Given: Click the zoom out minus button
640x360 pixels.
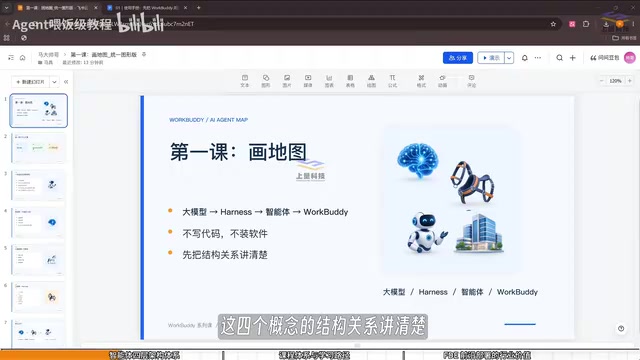Looking at the screenshot, I should (x=601, y=81).
